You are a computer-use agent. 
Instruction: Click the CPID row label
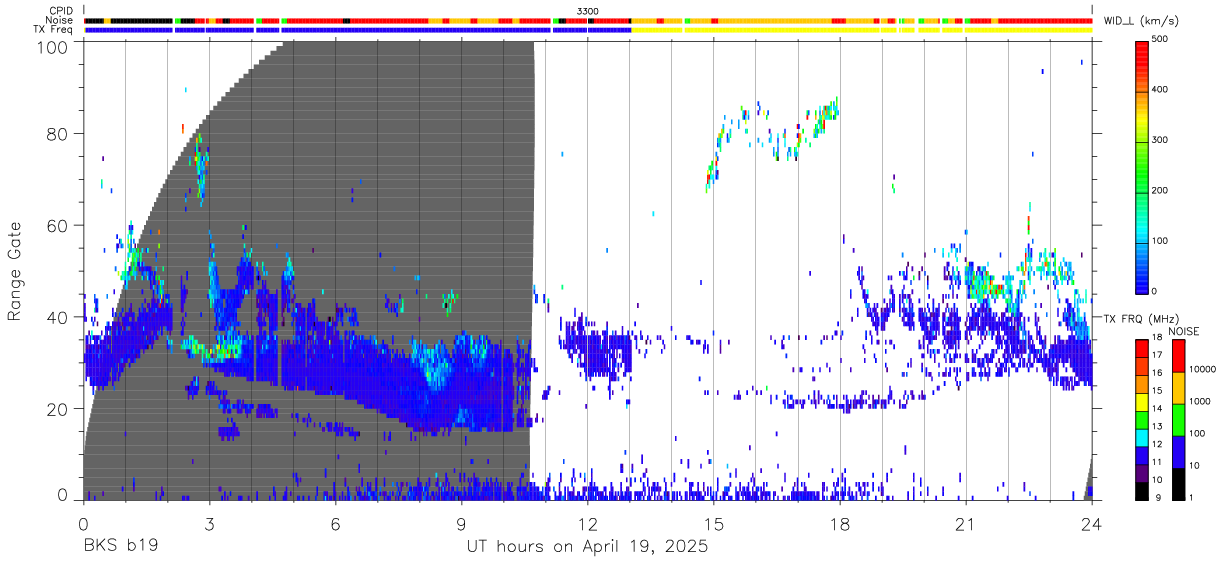pos(61,11)
